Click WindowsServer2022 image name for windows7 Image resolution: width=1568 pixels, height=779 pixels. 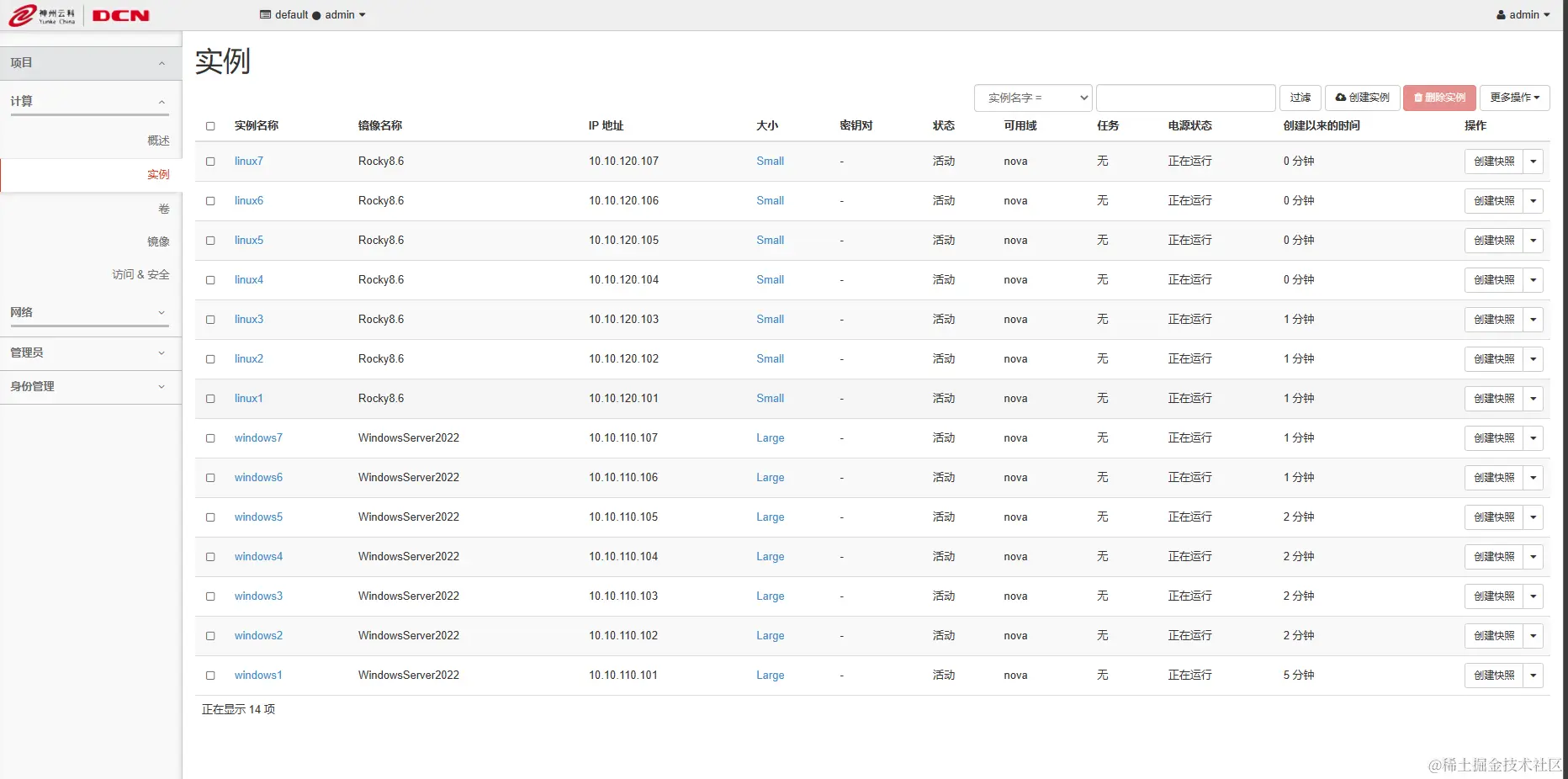tap(409, 438)
